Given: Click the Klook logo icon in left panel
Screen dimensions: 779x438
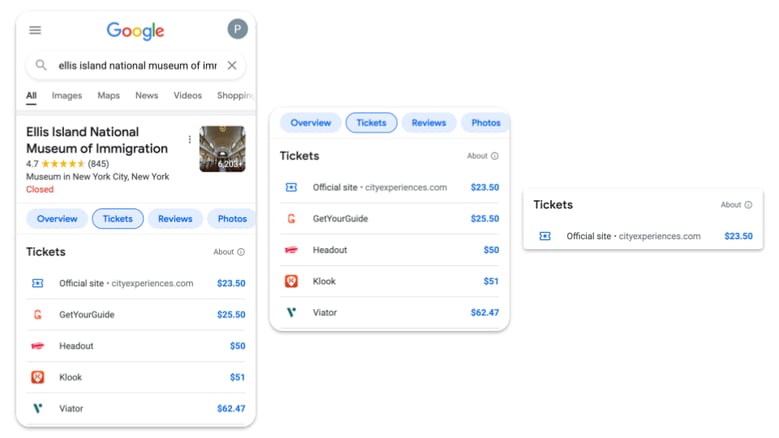Looking at the screenshot, I should 38,377.
